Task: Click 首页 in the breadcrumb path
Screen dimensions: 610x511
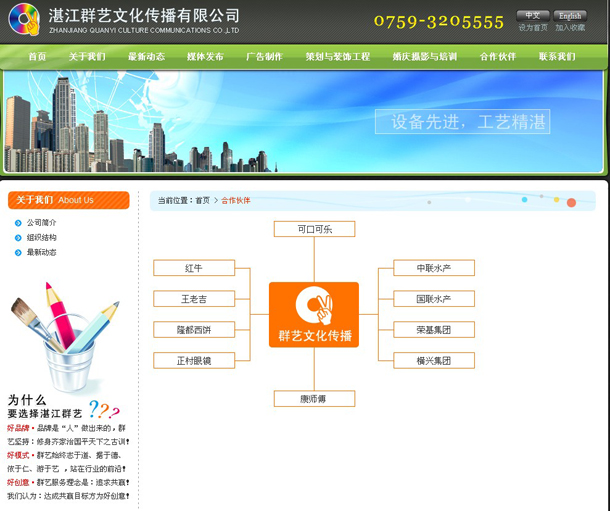Action: (203, 201)
